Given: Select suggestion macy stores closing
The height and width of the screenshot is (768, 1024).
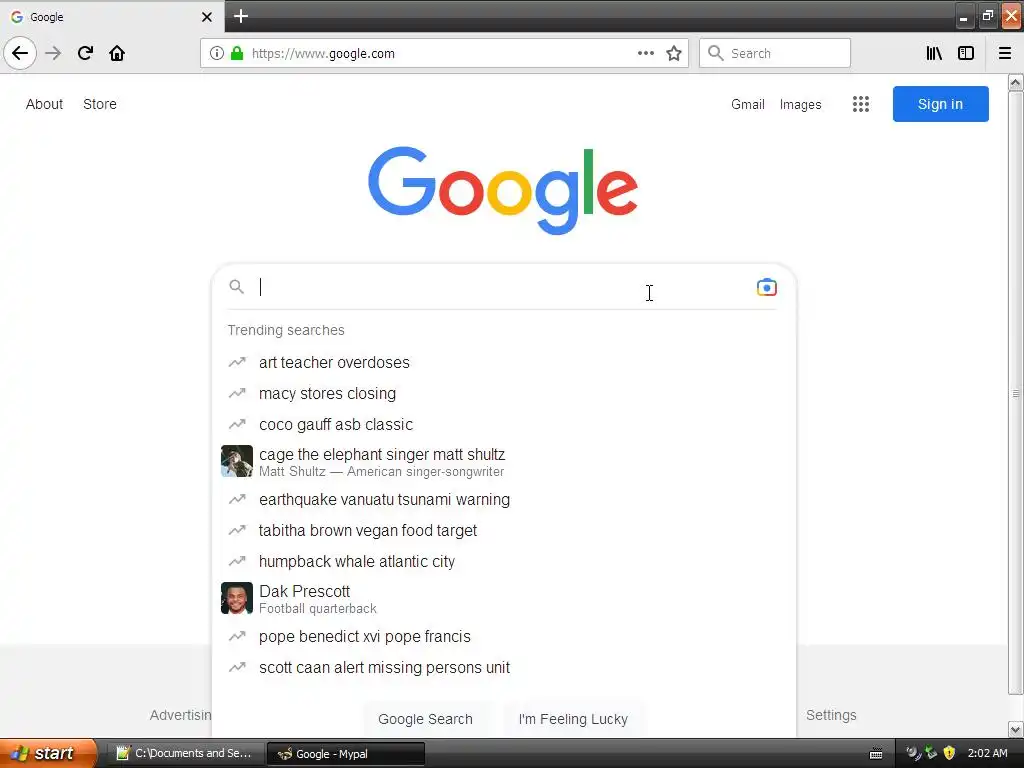Looking at the screenshot, I should [502, 393].
